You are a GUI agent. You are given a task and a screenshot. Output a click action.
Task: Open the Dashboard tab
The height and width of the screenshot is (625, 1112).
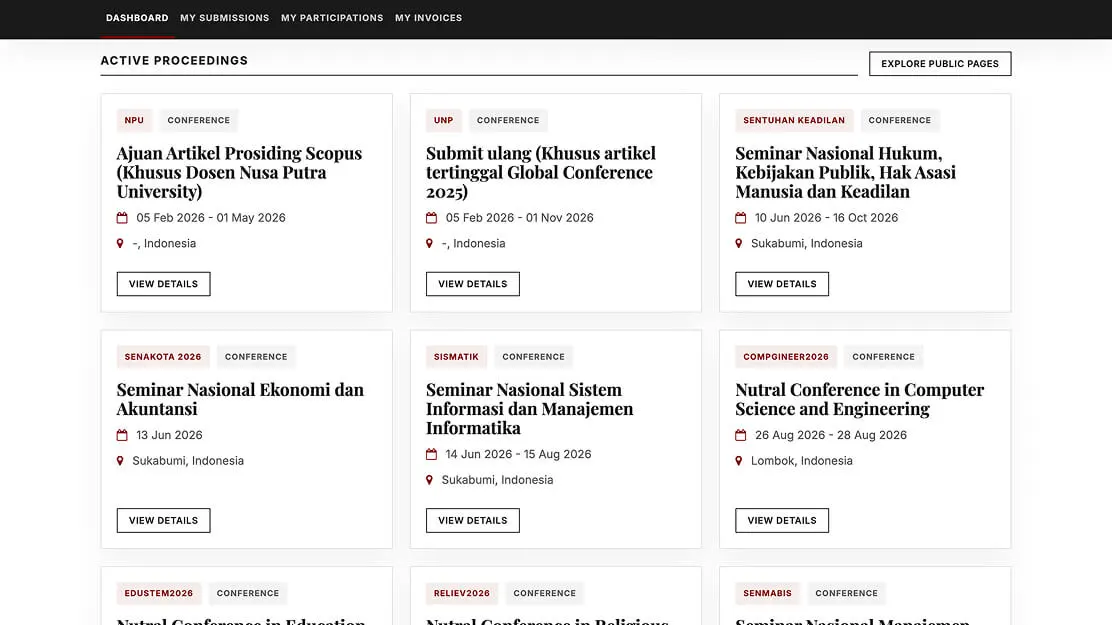pyautogui.click(x=137, y=18)
